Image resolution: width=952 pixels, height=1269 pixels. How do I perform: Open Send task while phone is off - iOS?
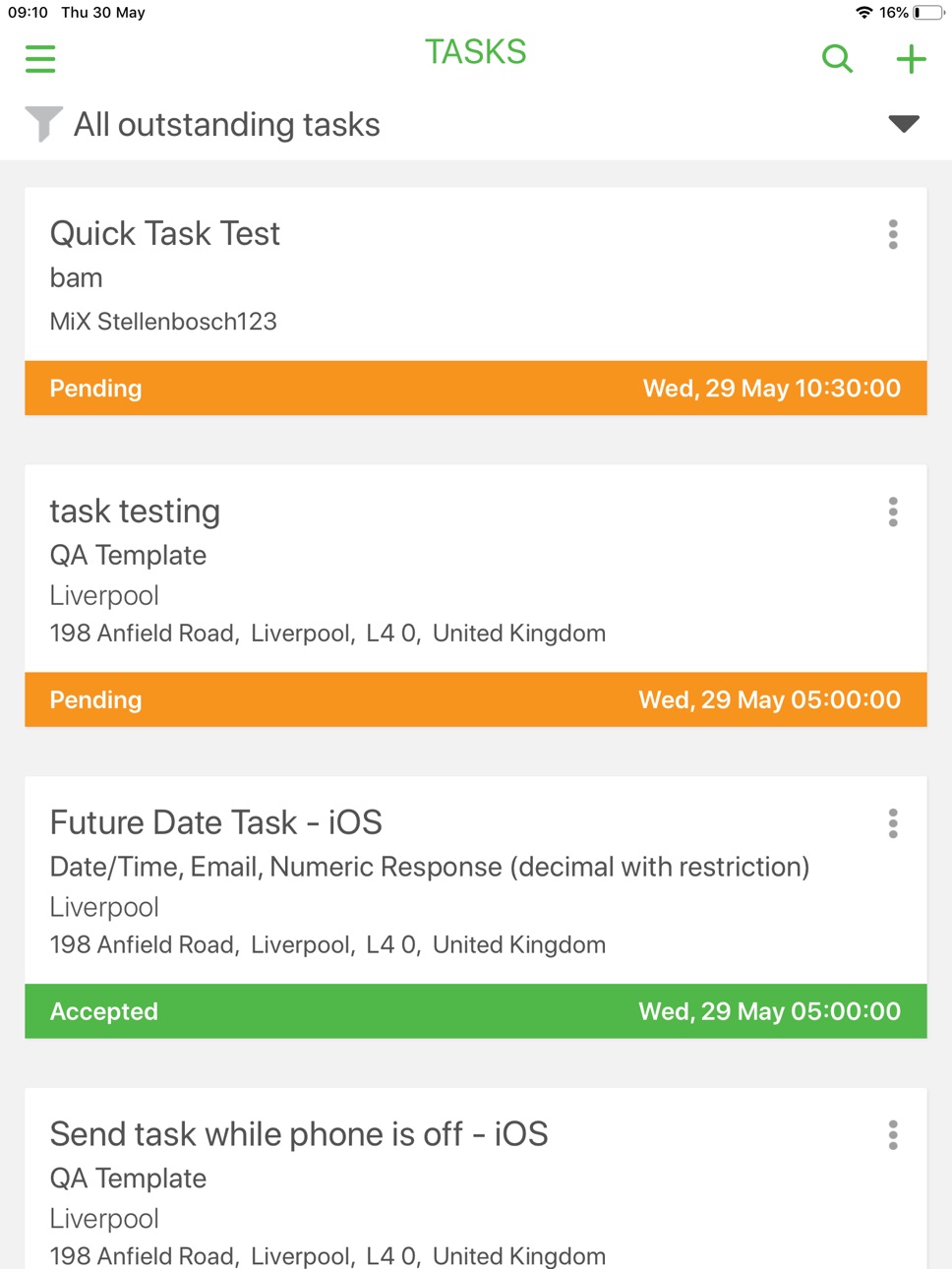[299, 1134]
